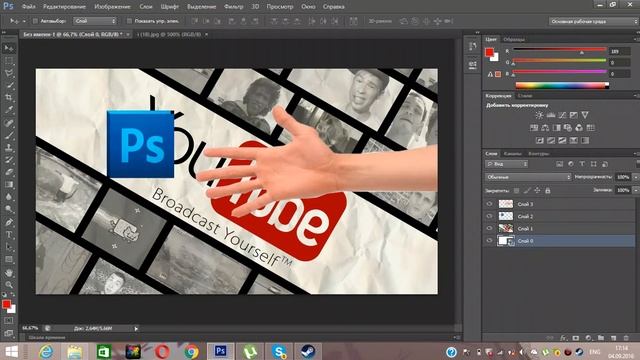Open the History panel icon in the dock
The width and height of the screenshot is (640, 360).
pos(473,47)
